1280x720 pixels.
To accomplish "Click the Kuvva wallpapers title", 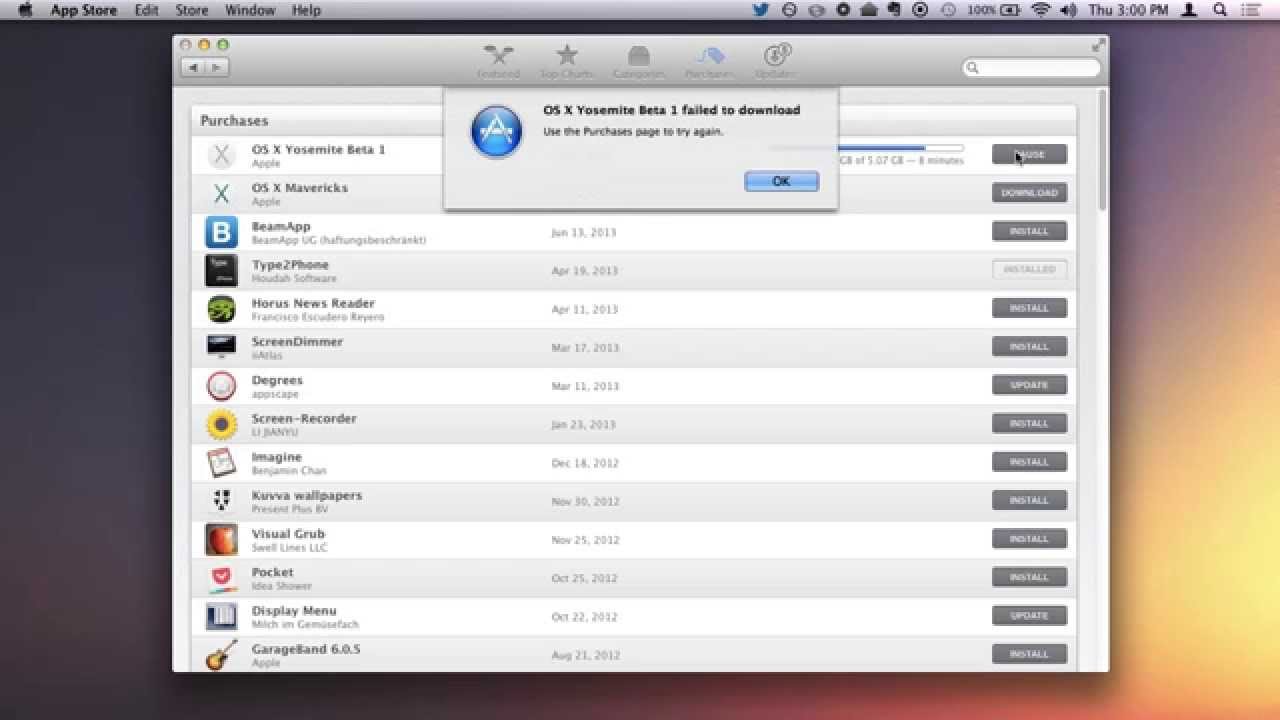I will pos(307,496).
